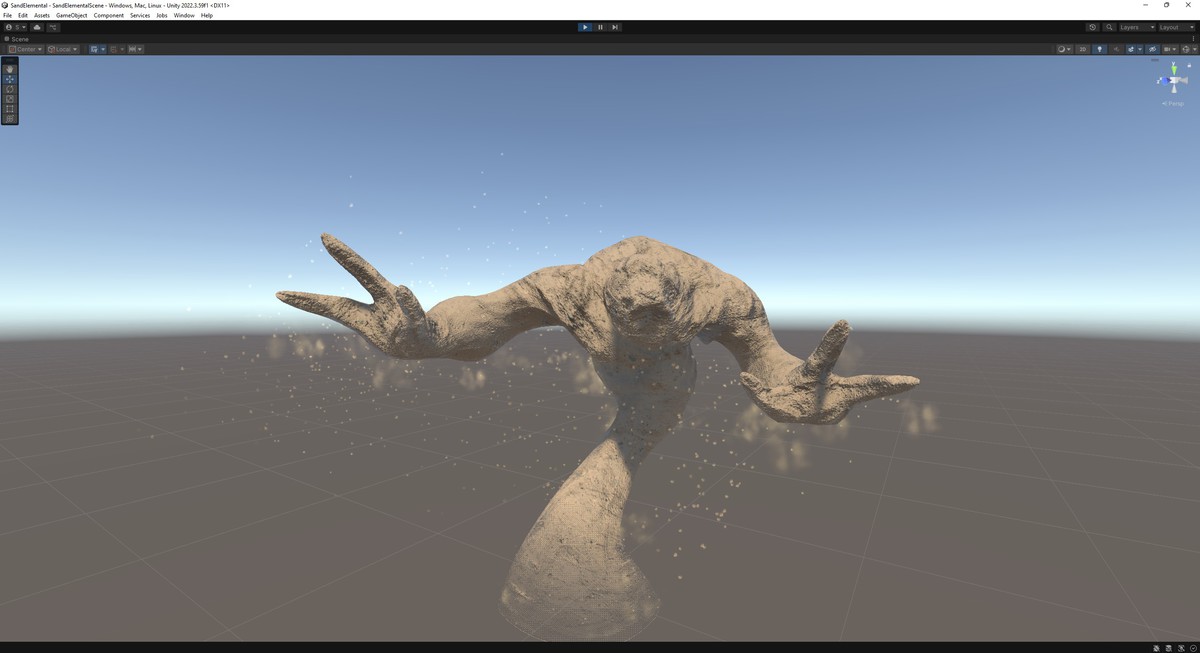Expand the Center pivot mode dropdown
The width and height of the screenshot is (1200, 653).
(25, 49)
